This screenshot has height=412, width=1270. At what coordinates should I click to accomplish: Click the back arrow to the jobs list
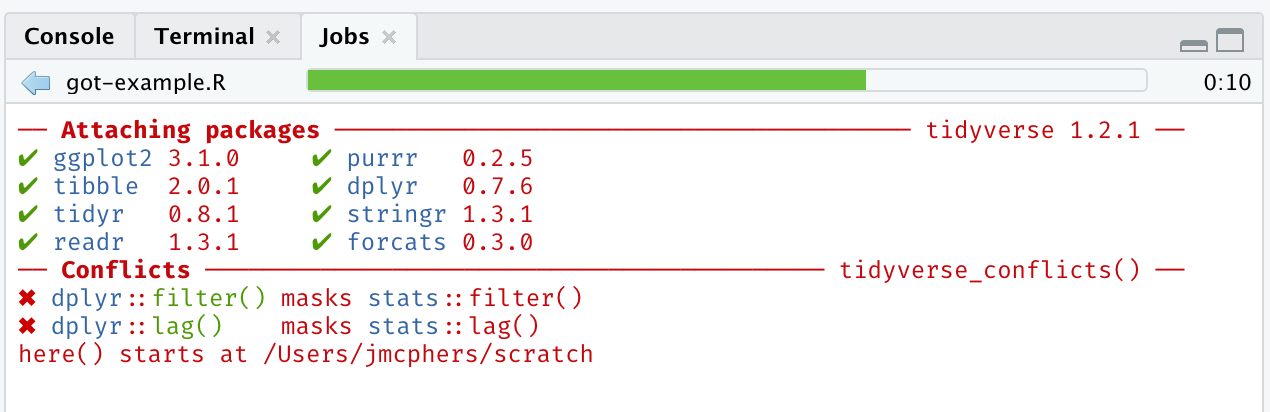coord(35,82)
